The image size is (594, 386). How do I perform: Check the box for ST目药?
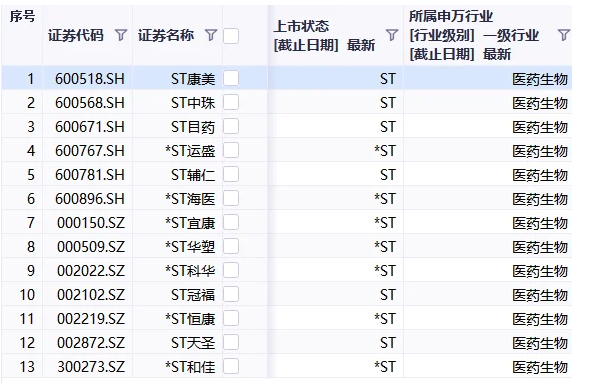tap(231, 127)
